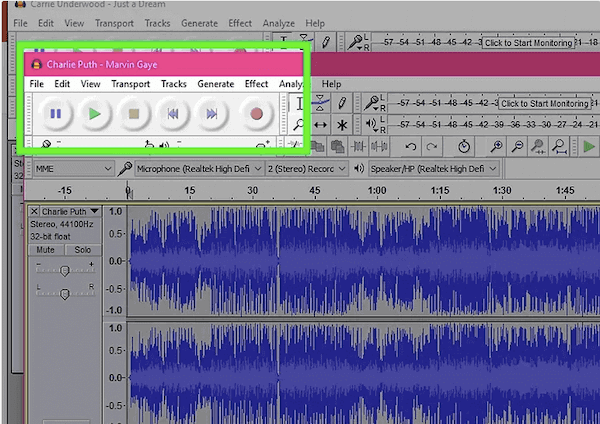Click the Redo arrow icon
Viewport: 600px width, 424px height.
432,147
